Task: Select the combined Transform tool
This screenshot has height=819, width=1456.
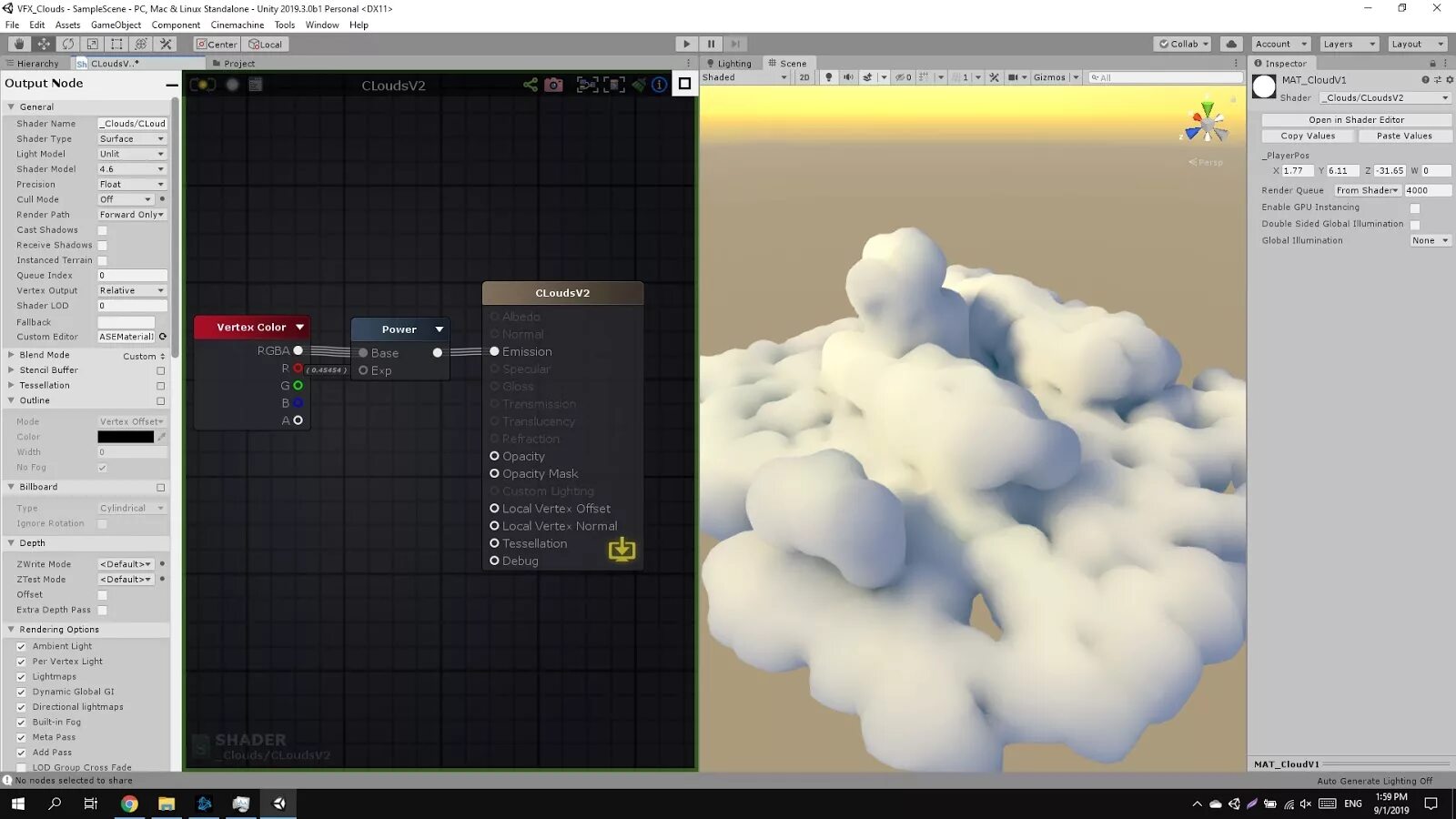Action: coord(141,44)
